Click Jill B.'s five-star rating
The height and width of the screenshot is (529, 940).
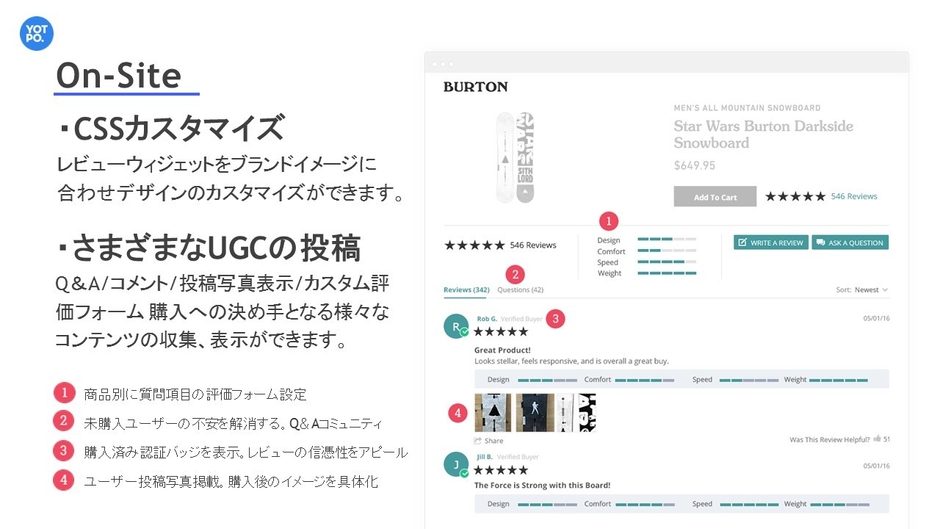click(501, 470)
